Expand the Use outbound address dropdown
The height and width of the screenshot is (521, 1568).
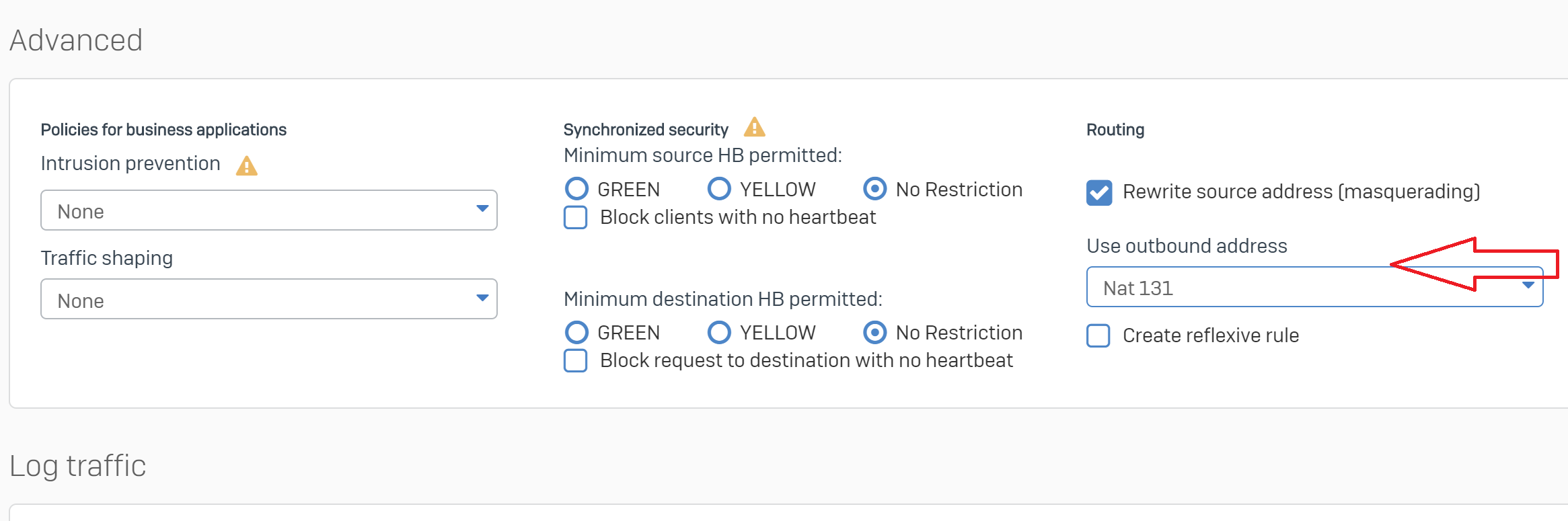click(x=1528, y=286)
